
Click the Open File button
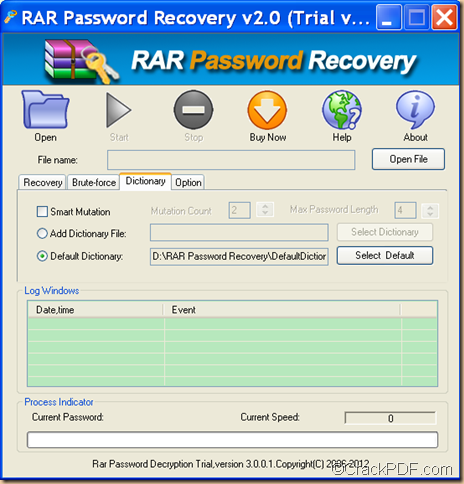(408, 159)
